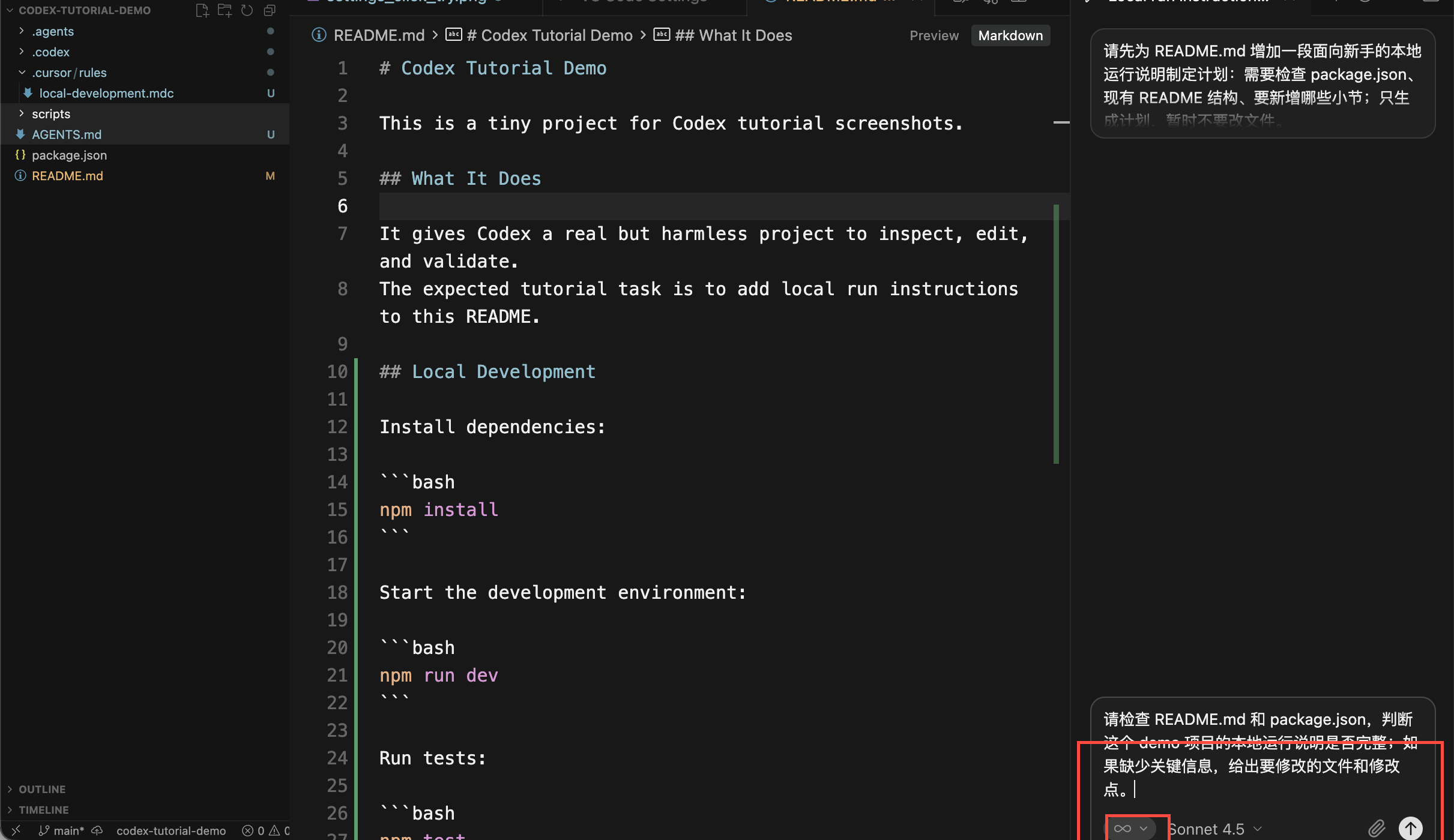The height and width of the screenshot is (840, 1454).
Task: Click codex-tutorial-demo in status bar
Action: click(171, 830)
